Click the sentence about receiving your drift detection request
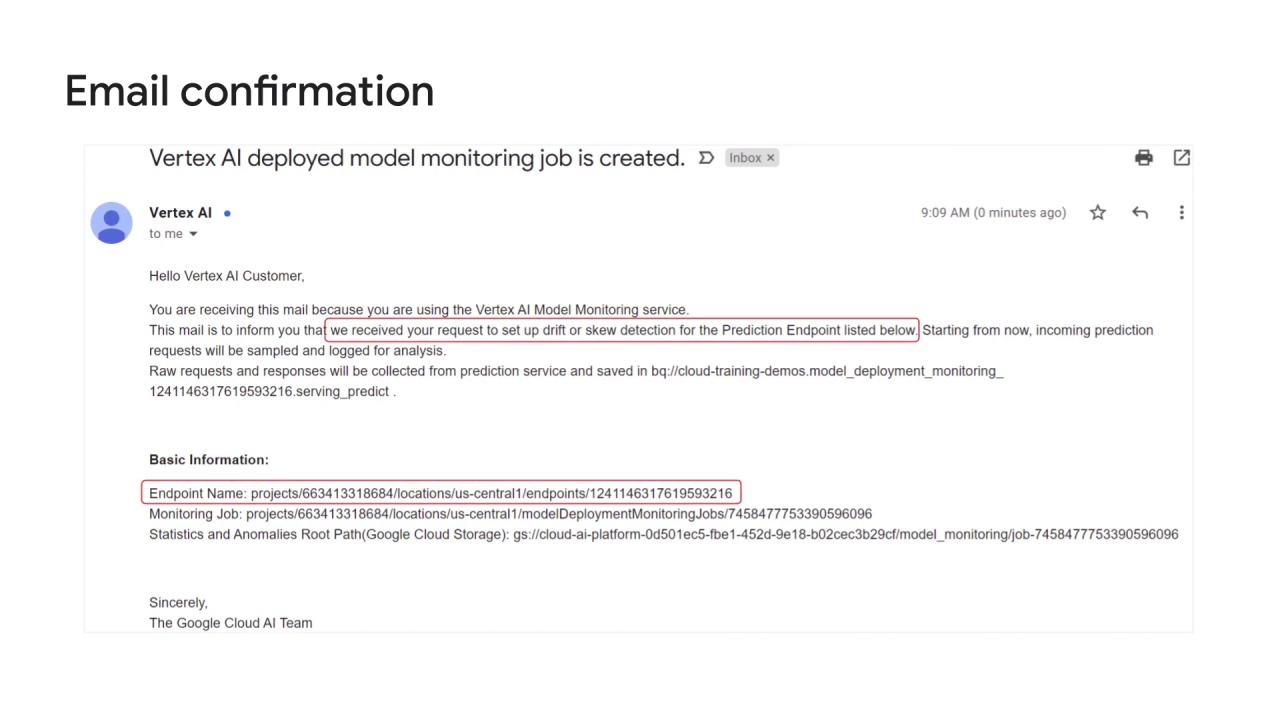1280x720 pixels. pyautogui.click(x=622, y=330)
